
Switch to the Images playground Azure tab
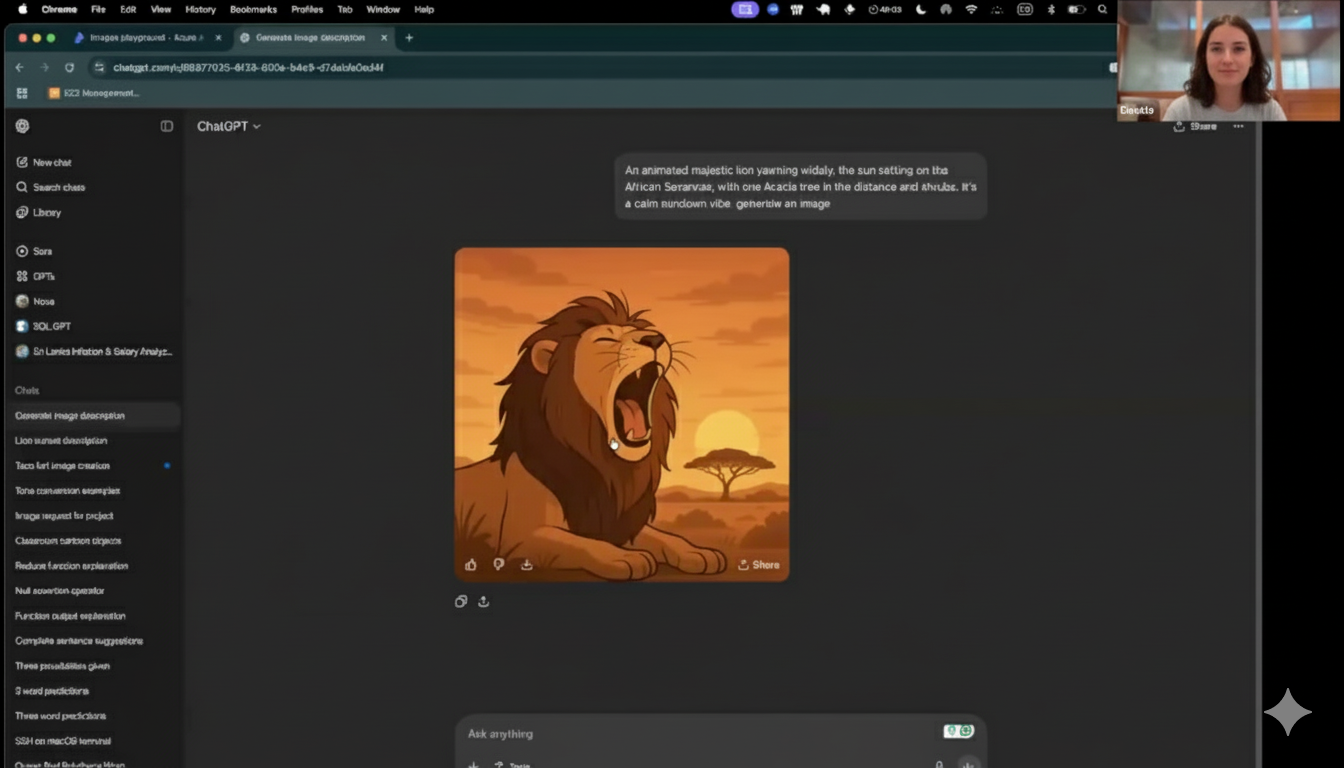tap(146, 37)
